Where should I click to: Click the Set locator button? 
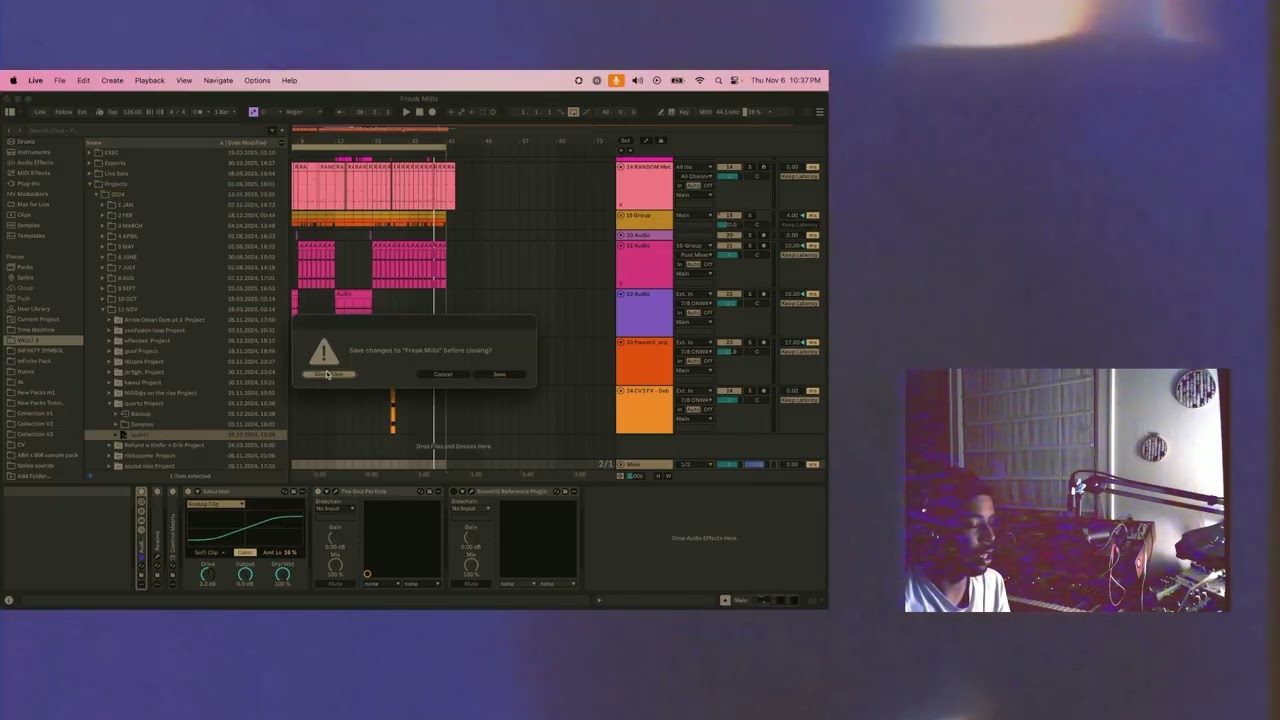tap(625, 141)
